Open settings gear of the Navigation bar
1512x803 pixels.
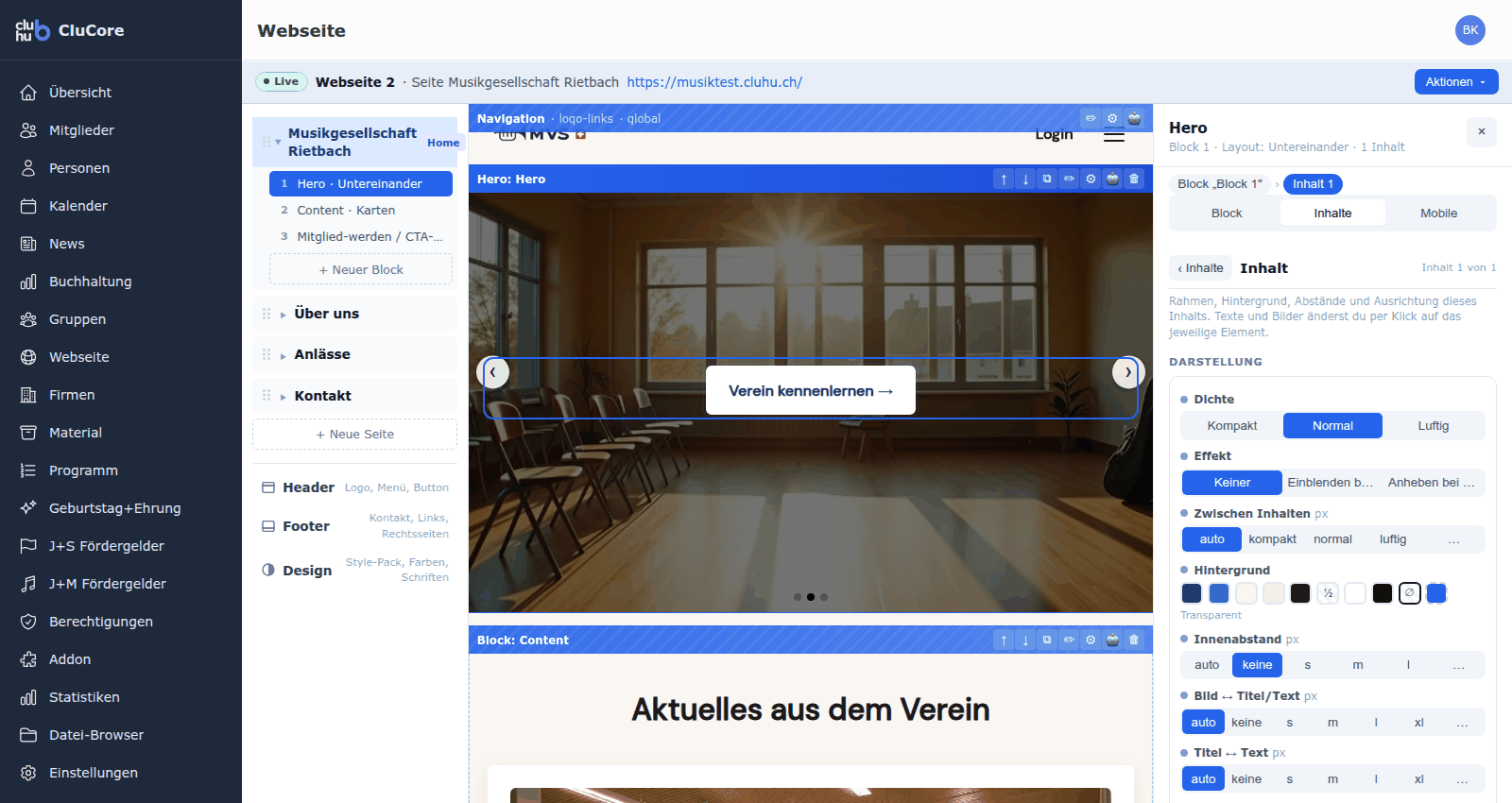click(x=1112, y=118)
